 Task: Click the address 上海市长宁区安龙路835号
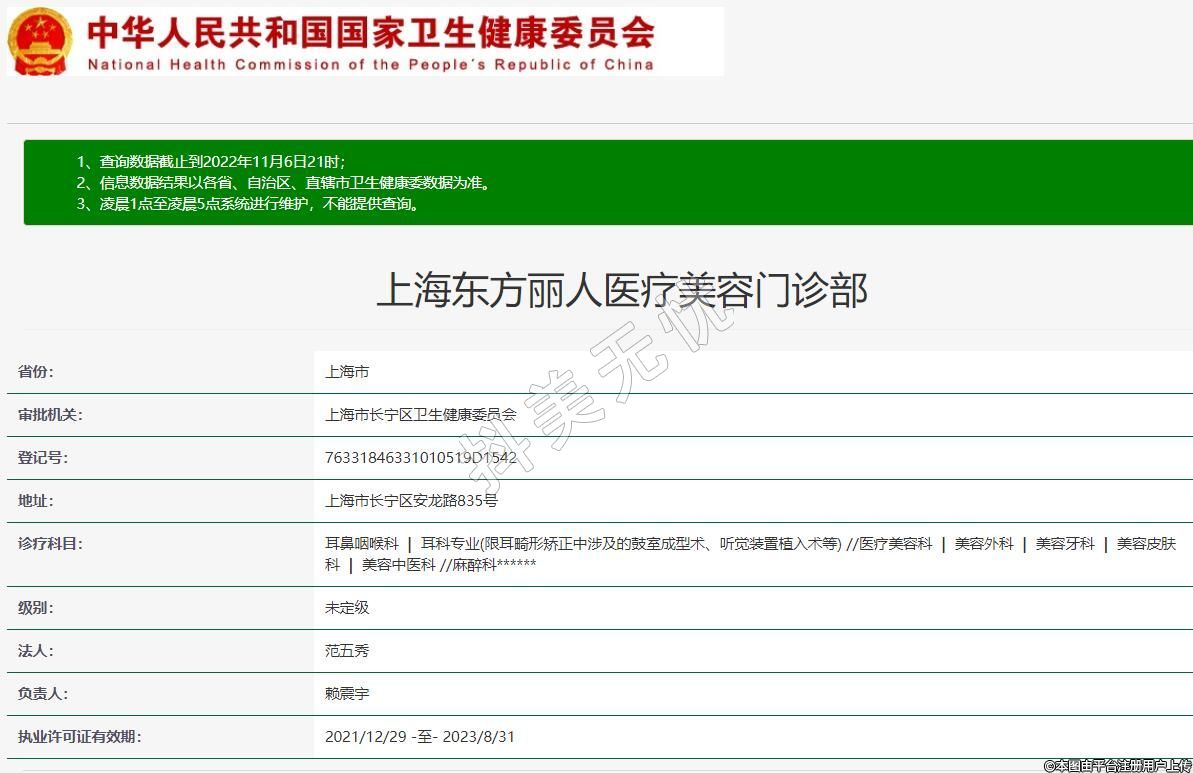(411, 501)
